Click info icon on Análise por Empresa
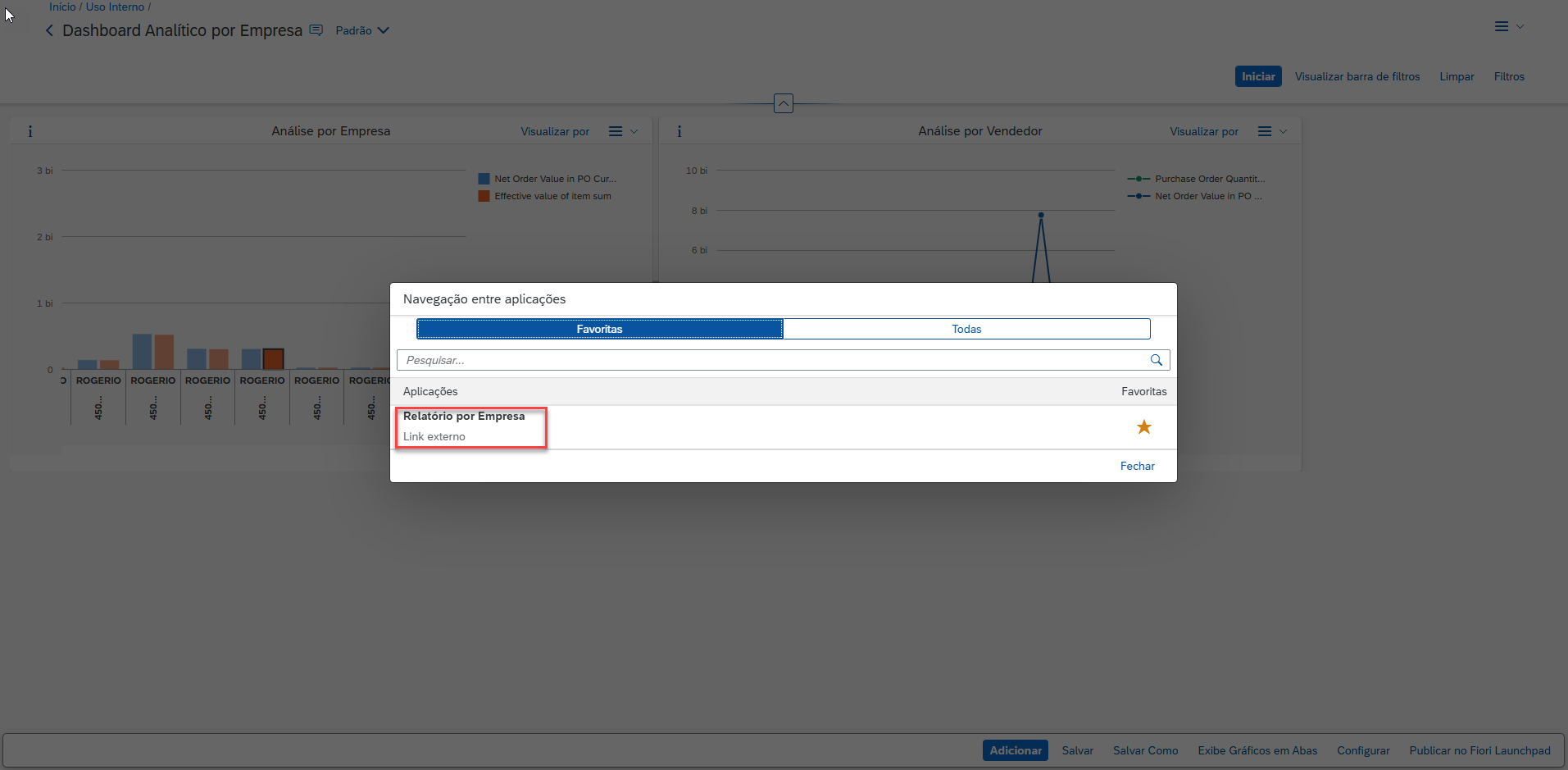 30,131
